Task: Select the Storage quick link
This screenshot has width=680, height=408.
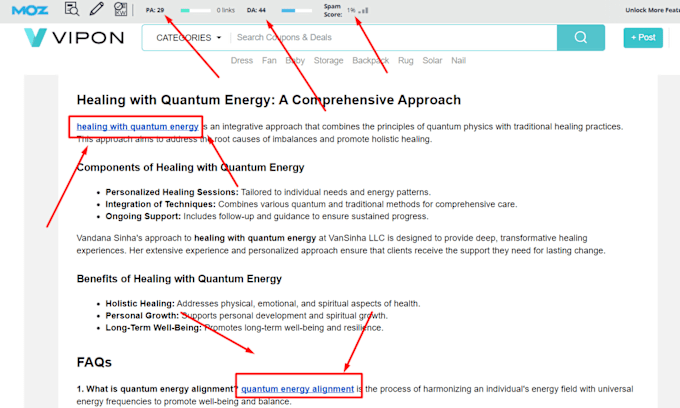Action: tap(328, 60)
